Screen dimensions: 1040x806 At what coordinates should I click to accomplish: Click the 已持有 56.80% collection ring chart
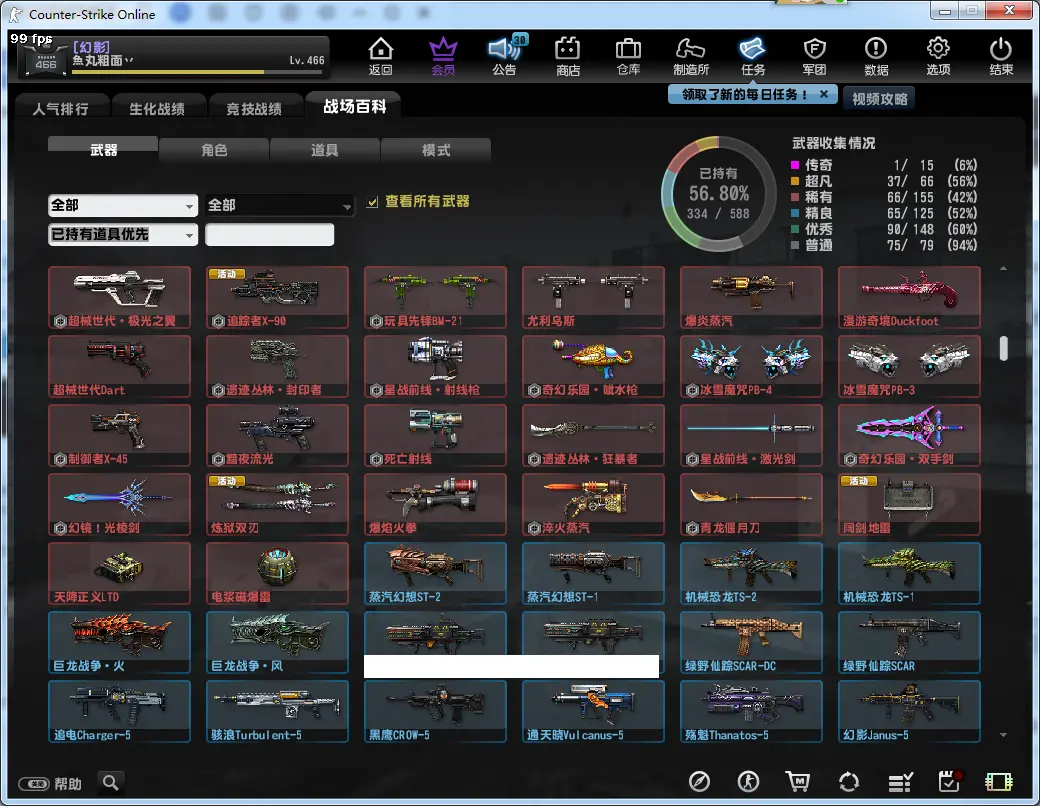[718, 194]
